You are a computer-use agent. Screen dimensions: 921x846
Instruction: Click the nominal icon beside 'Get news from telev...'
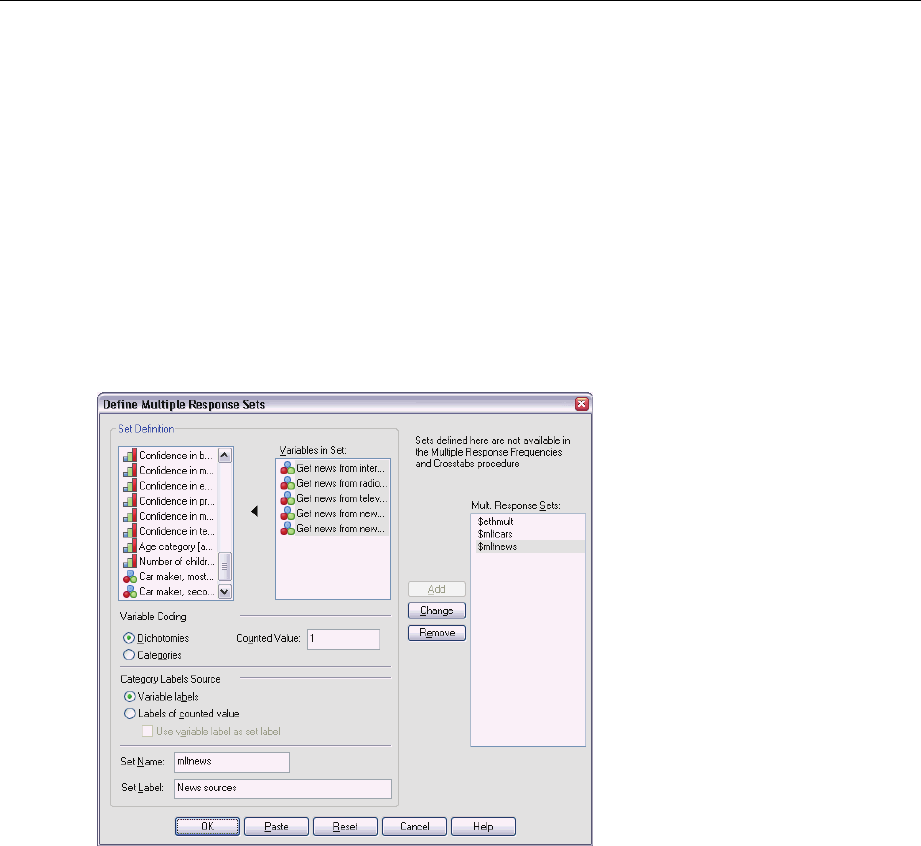287,498
